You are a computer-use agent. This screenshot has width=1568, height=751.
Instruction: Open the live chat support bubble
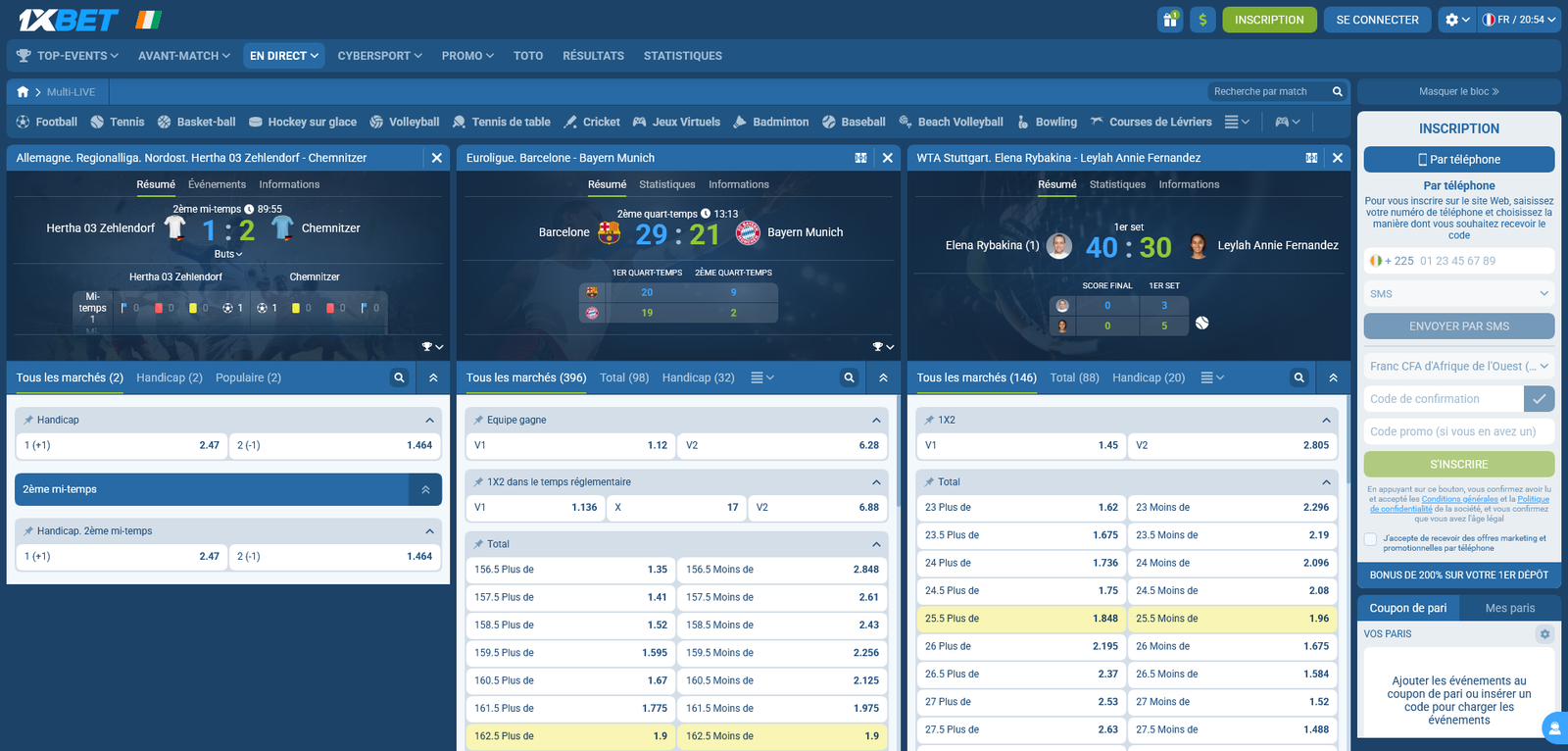[1554, 726]
